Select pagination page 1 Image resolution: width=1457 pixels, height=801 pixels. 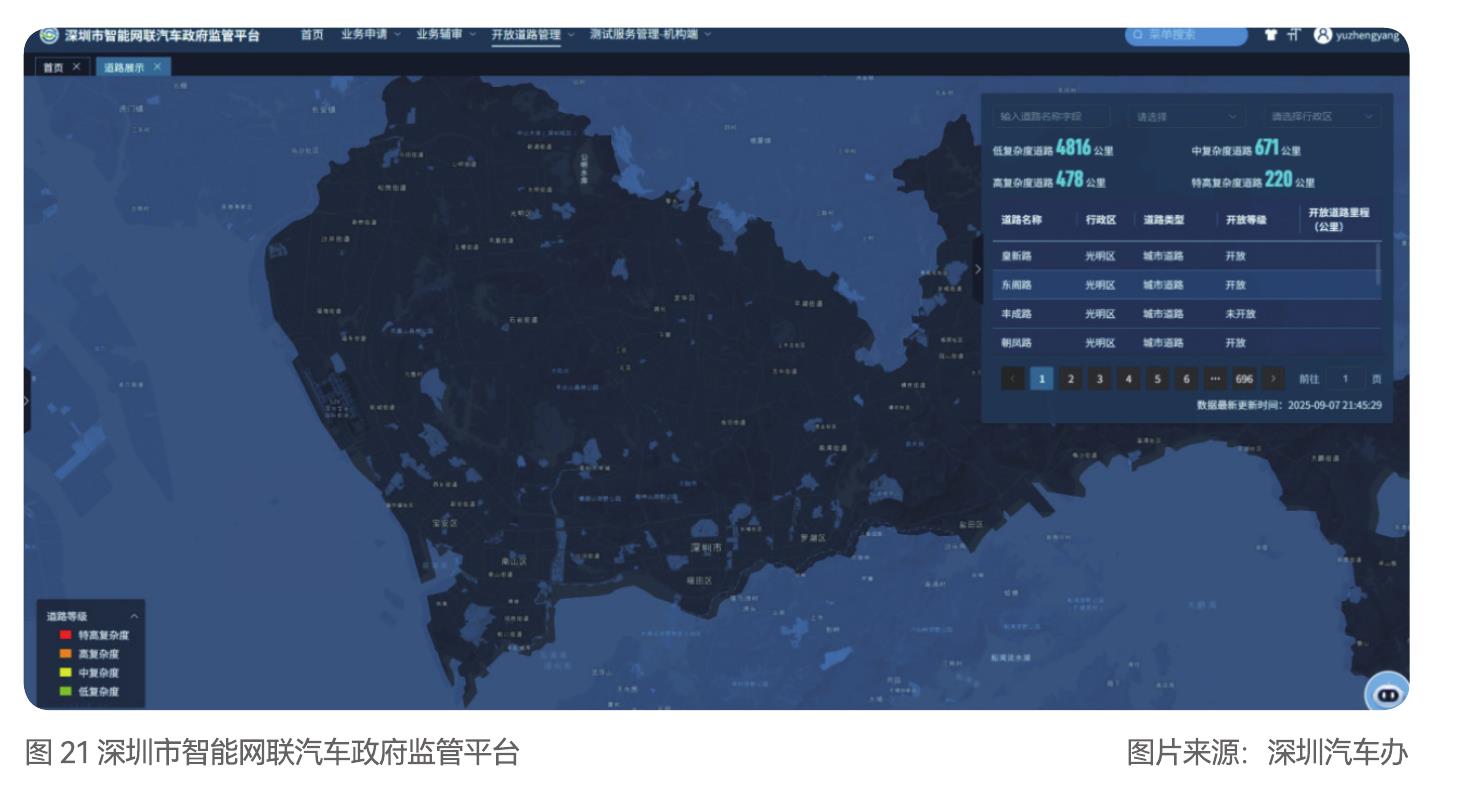[1042, 379]
